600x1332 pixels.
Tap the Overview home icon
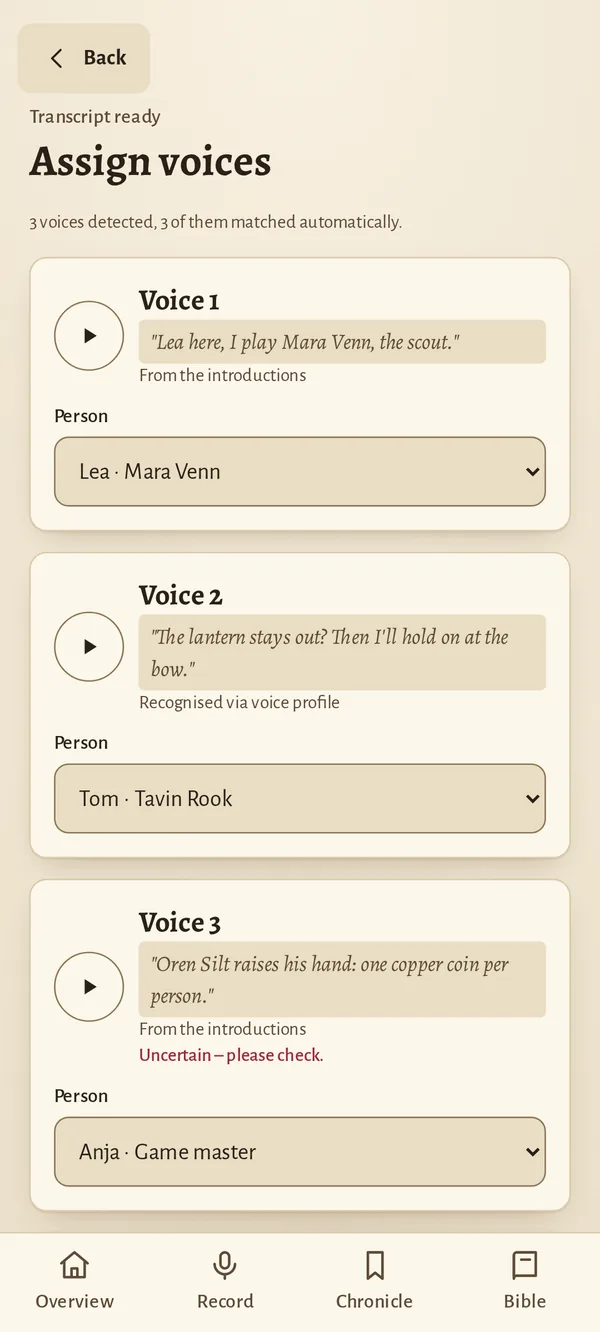pyautogui.click(x=74, y=1265)
